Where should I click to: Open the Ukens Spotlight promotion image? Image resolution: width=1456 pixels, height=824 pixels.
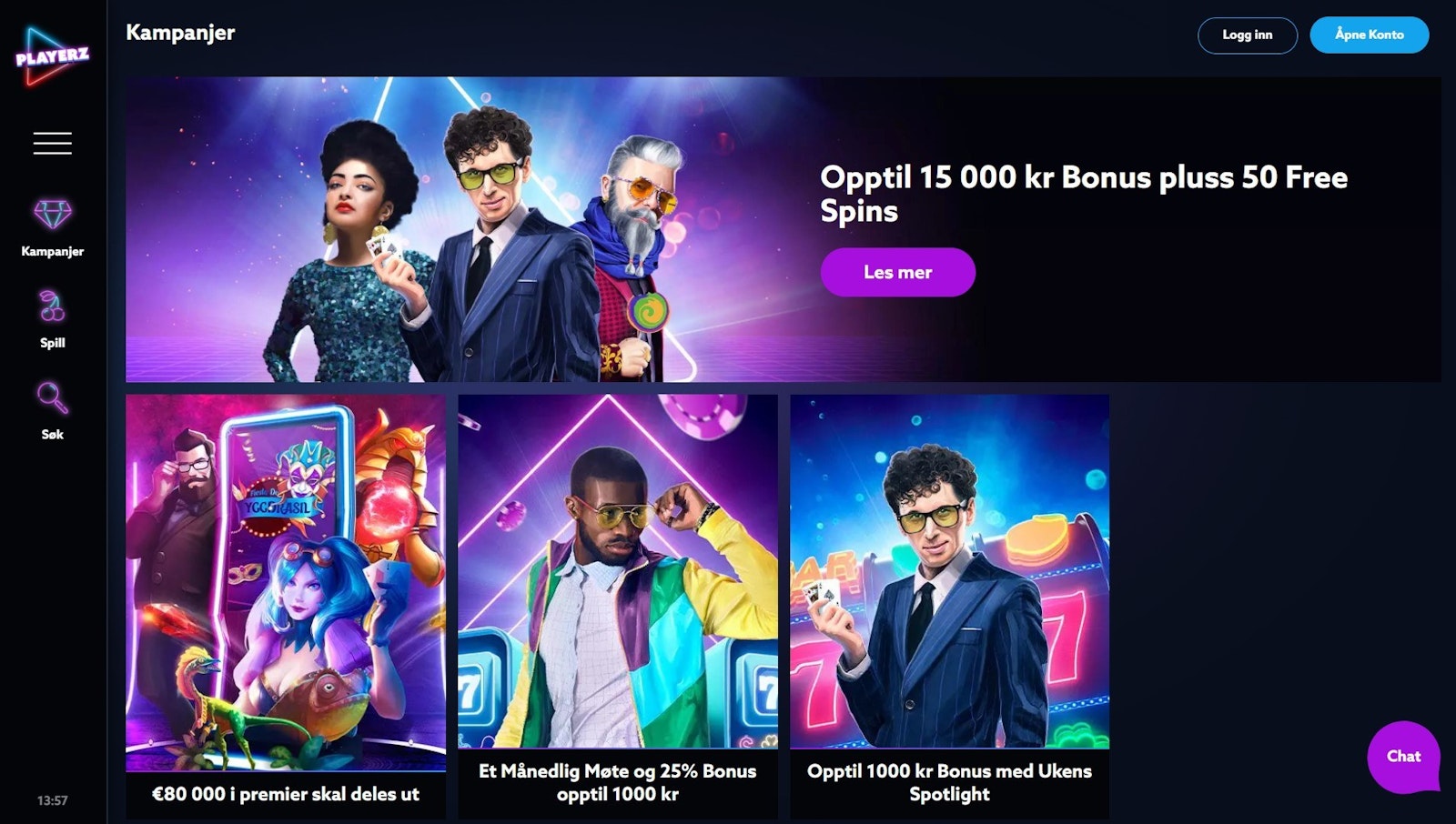(950, 571)
